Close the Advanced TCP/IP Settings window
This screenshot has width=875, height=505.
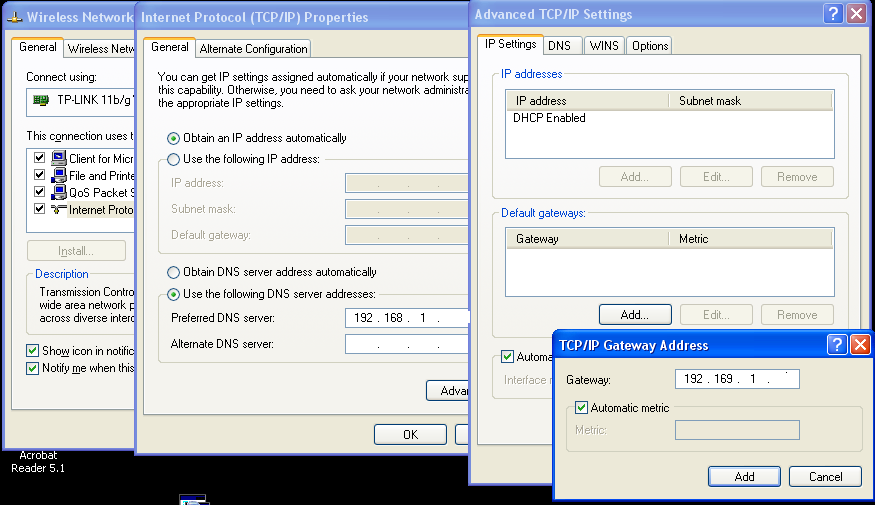pyautogui.click(x=857, y=13)
